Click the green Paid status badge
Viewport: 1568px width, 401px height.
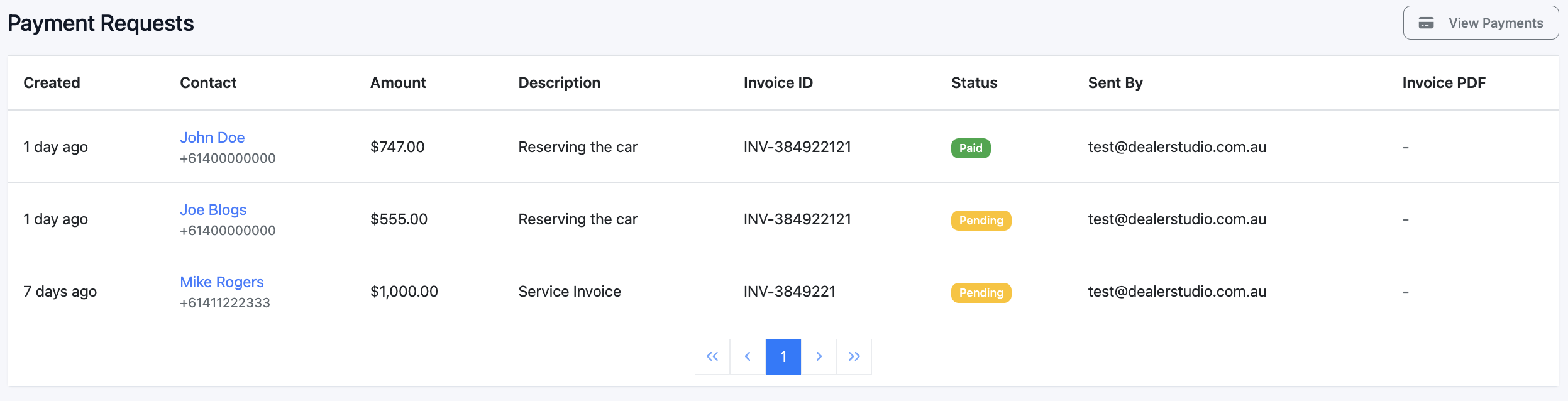point(970,148)
